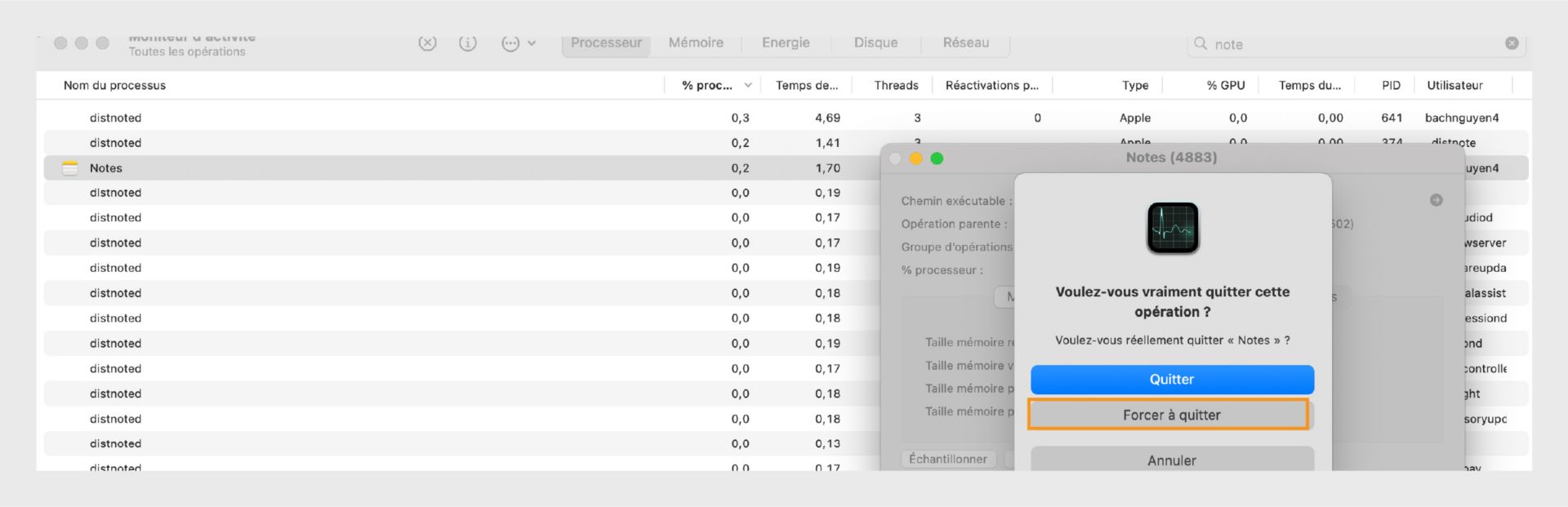The height and width of the screenshot is (507, 1568).
Task: Click Quitter button in the dialog
Action: (1172, 380)
